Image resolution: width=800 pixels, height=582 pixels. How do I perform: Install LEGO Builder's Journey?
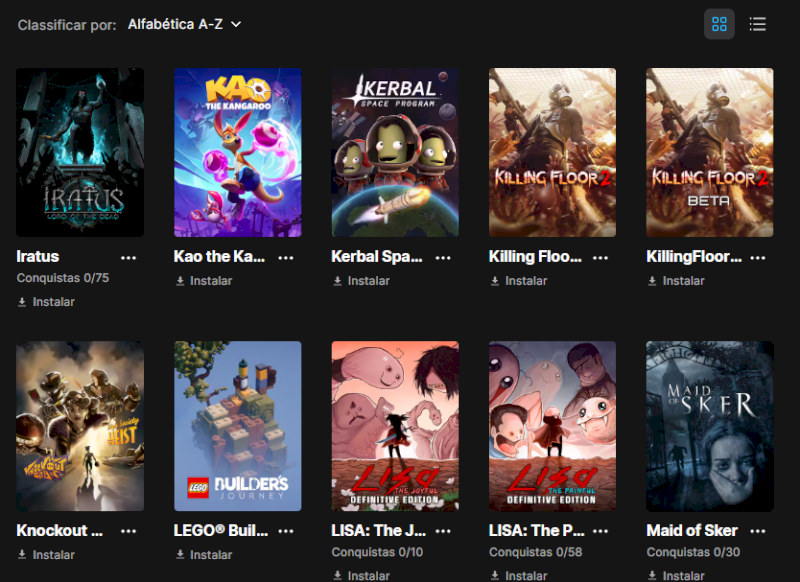click(204, 554)
